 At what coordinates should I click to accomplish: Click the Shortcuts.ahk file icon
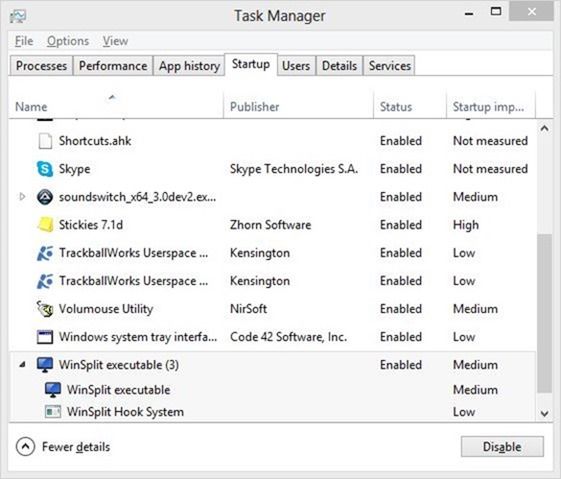click(x=45, y=141)
